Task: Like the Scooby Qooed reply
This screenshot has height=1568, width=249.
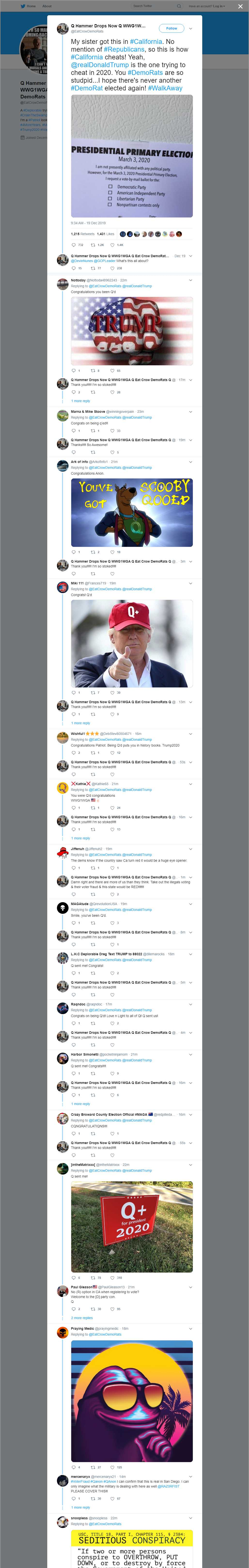Action: click(112, 552)
